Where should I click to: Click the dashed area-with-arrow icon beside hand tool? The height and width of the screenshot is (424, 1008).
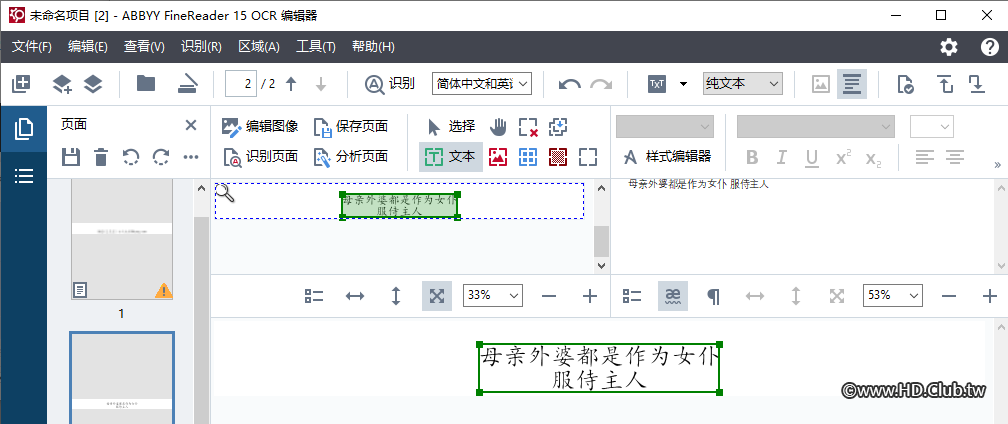(558, 127)
